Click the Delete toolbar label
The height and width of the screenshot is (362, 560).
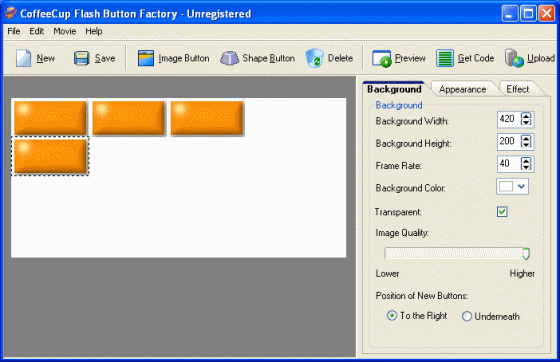340,58
